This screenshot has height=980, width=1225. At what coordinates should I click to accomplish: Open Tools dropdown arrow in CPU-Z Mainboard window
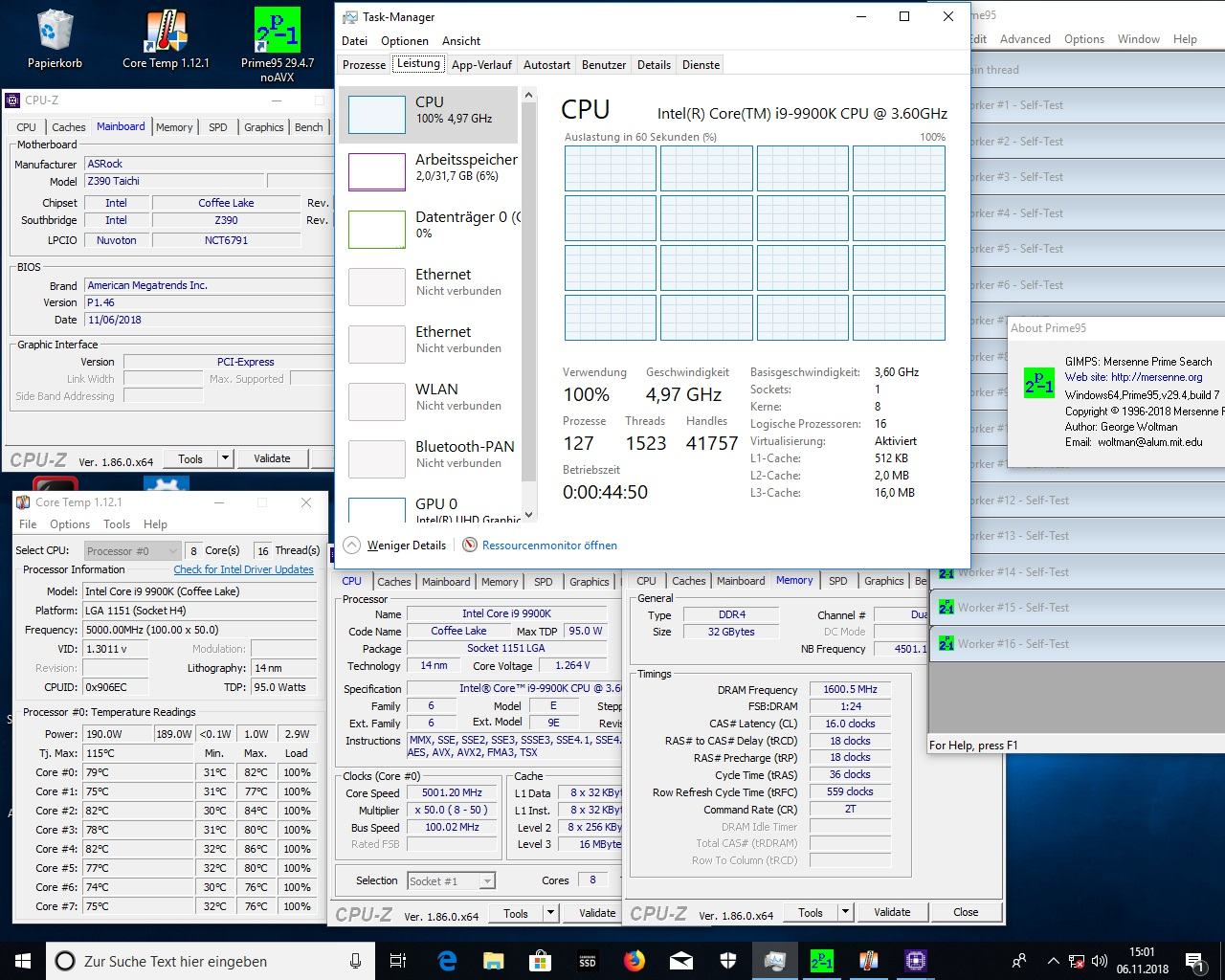click(x=225, y=458)
